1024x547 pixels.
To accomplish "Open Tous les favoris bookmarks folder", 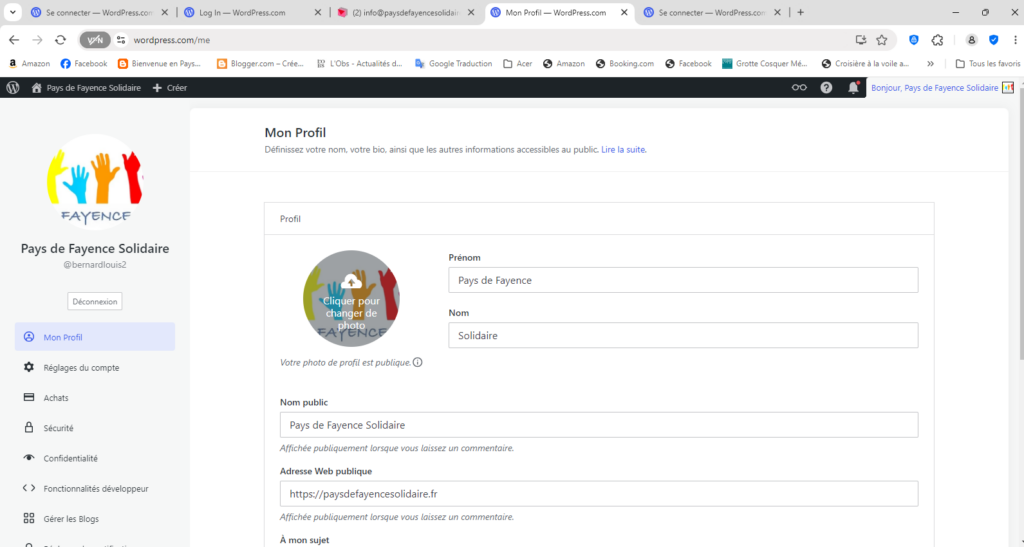I will pos(987,64).
